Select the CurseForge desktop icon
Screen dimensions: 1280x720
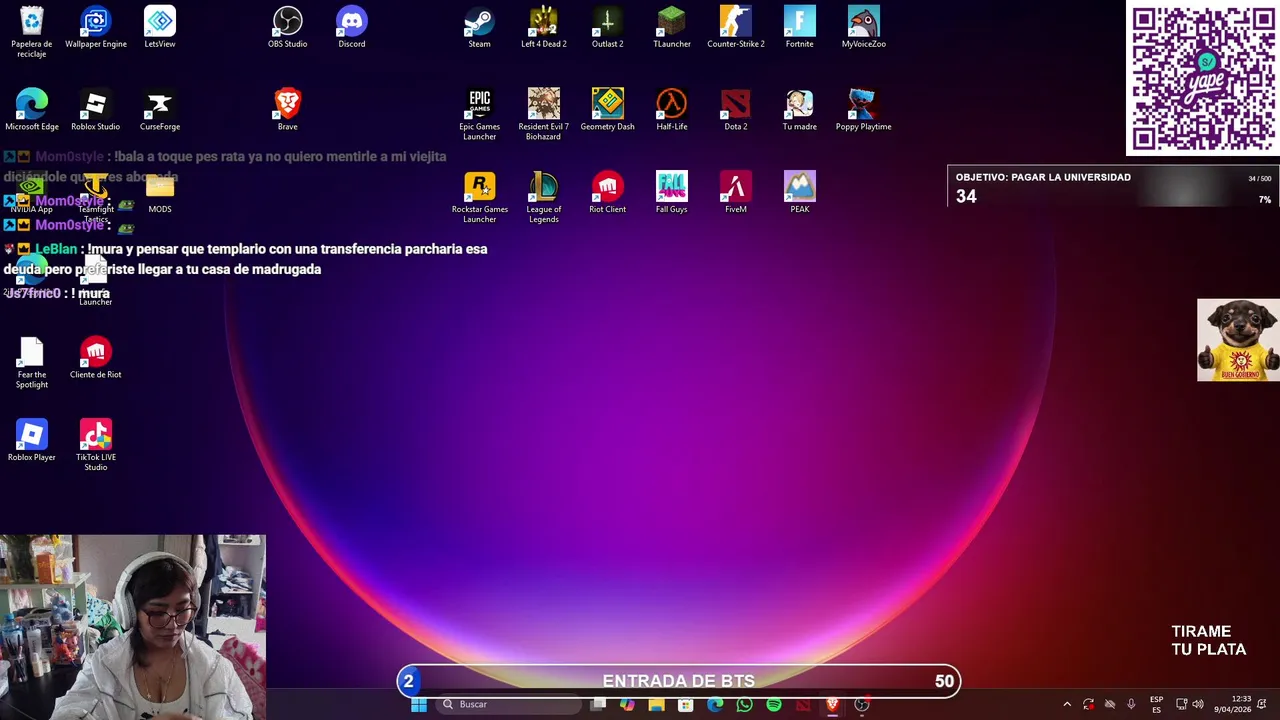160,110
